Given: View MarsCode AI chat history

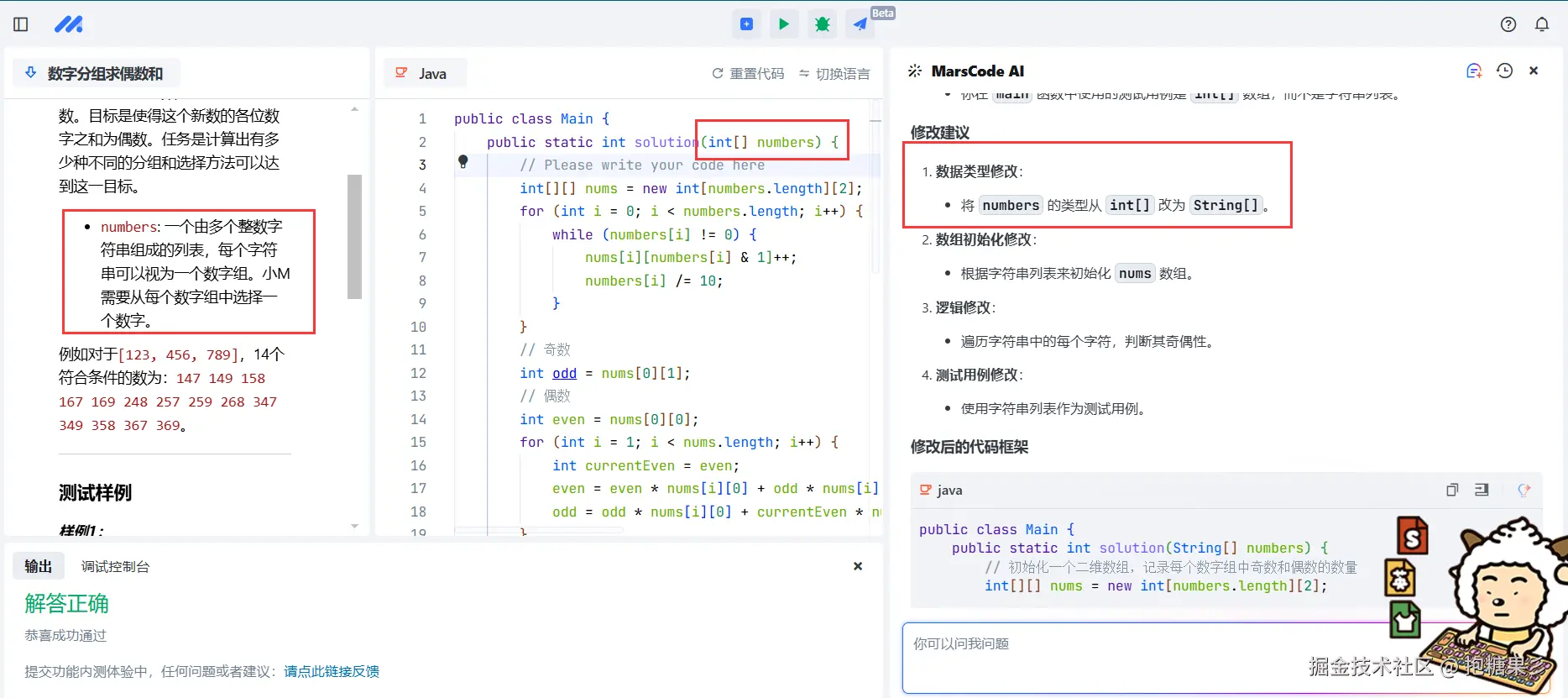Looking at the screenshot, I should pyautogui.click(x=1504, y=71).
